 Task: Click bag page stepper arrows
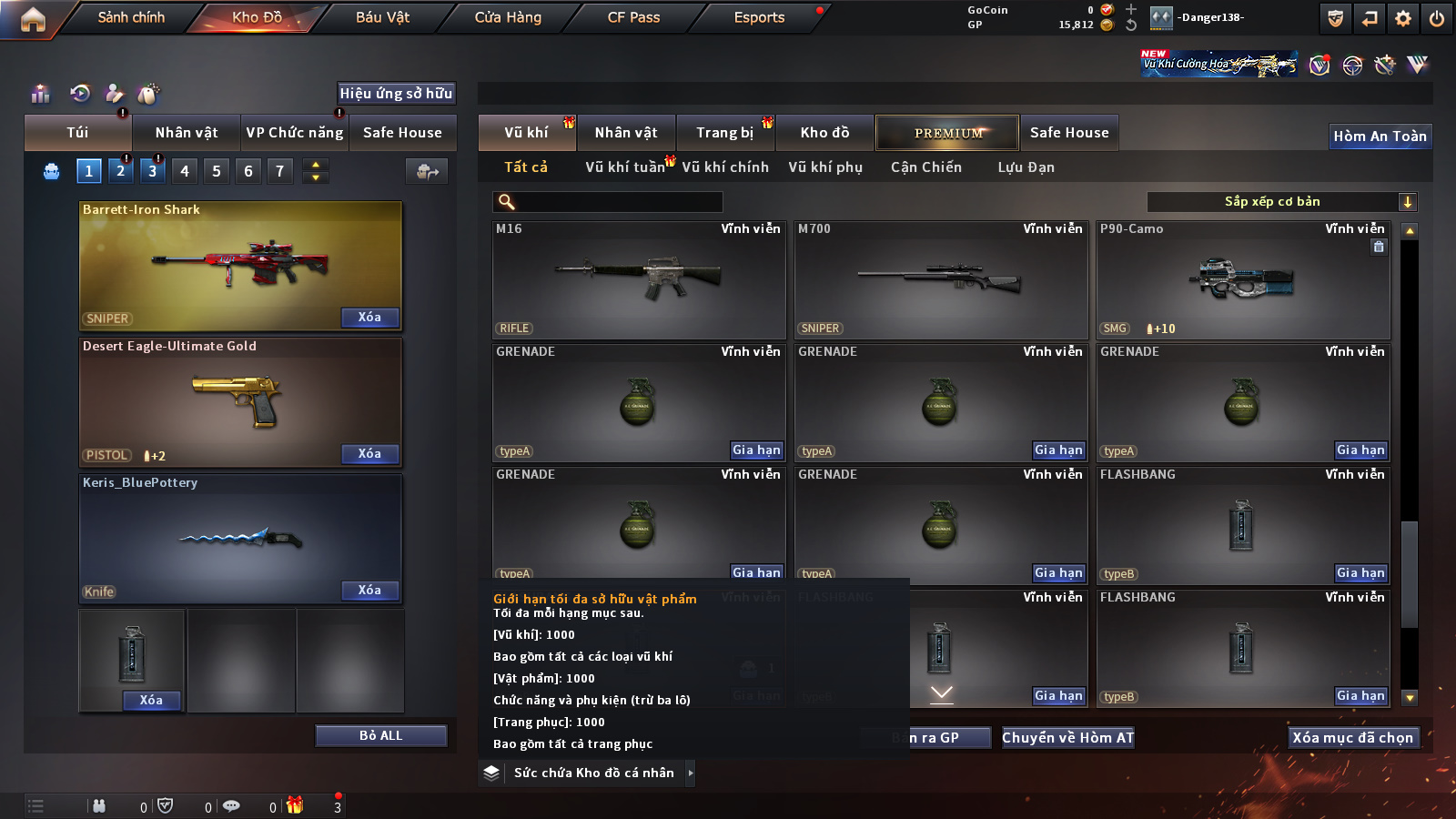click(x=316, y=171)
